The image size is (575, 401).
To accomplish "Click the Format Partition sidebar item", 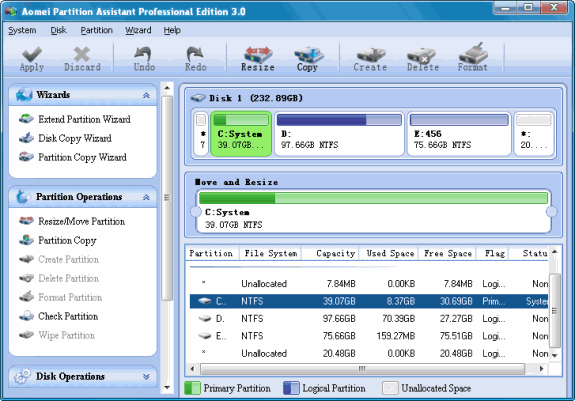I will (70, 297).
